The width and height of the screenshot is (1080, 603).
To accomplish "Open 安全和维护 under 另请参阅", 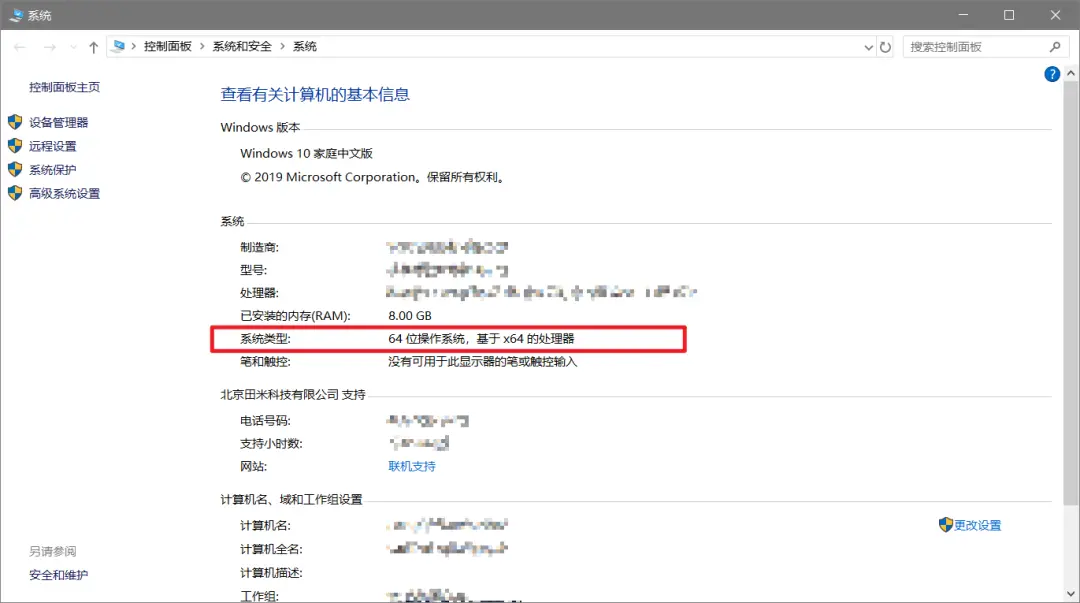I will pos(58,575).
